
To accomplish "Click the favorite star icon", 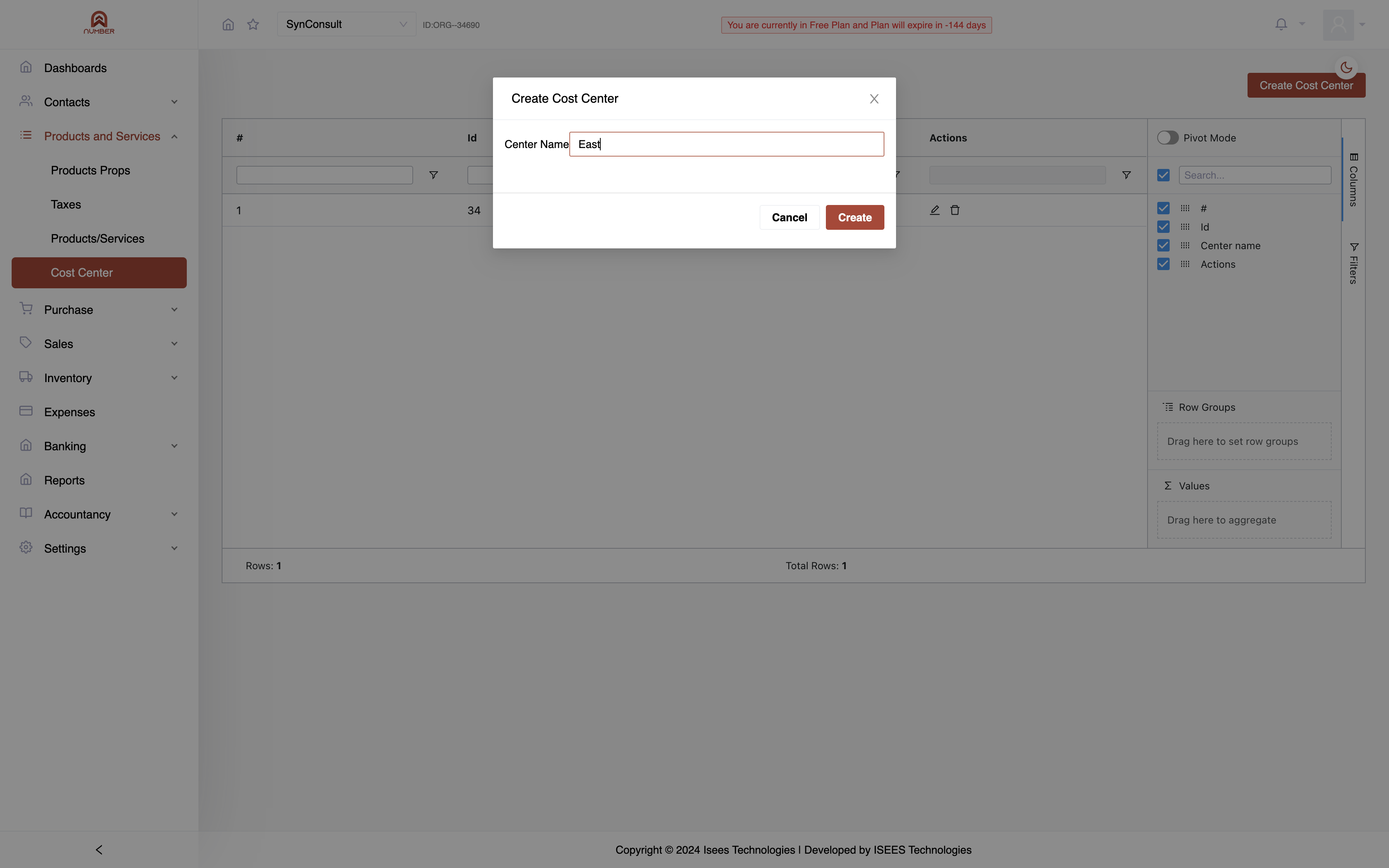I will click(x=253, y=24).
